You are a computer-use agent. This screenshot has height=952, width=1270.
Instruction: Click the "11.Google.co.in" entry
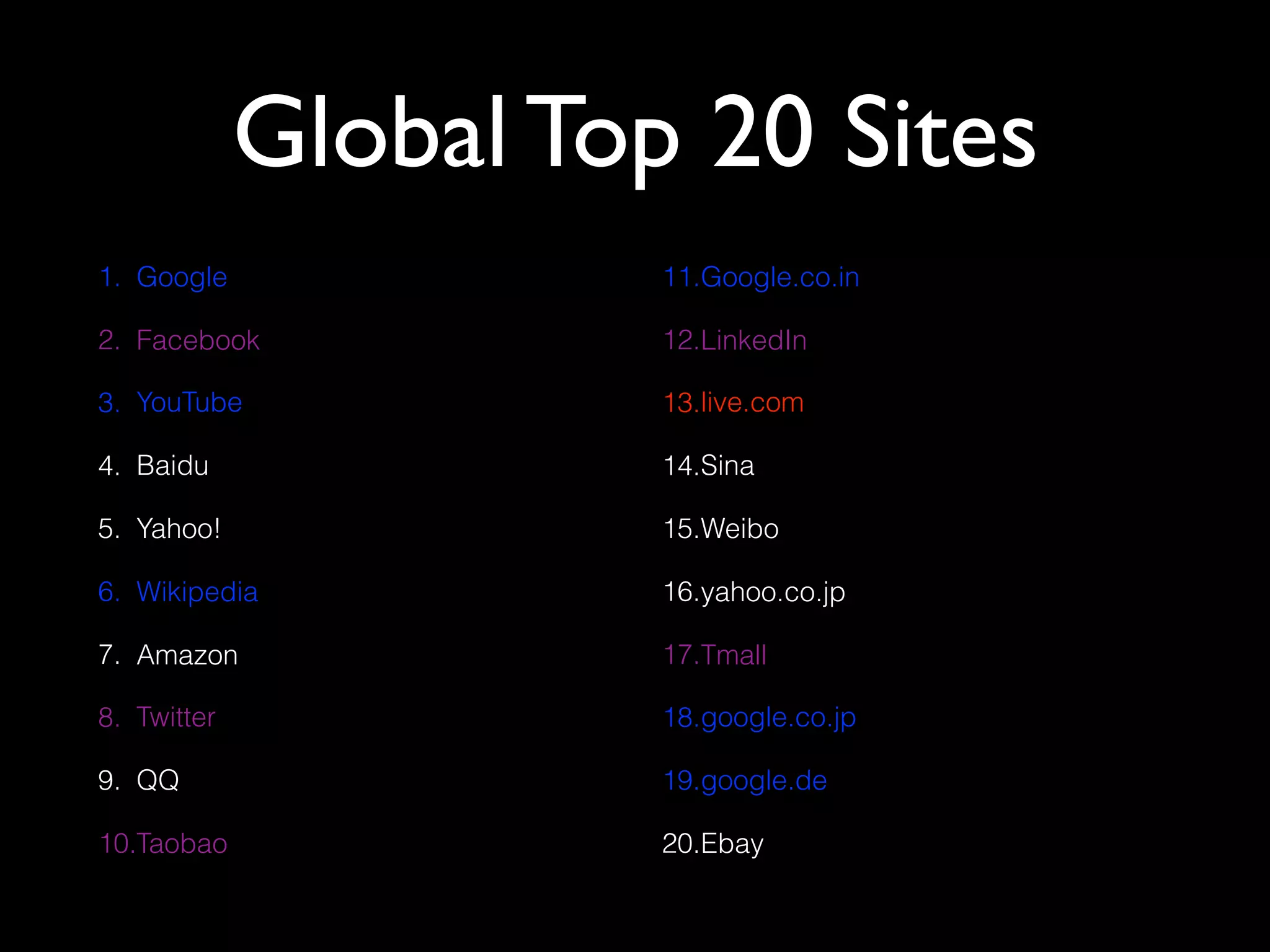click(762, 277)
